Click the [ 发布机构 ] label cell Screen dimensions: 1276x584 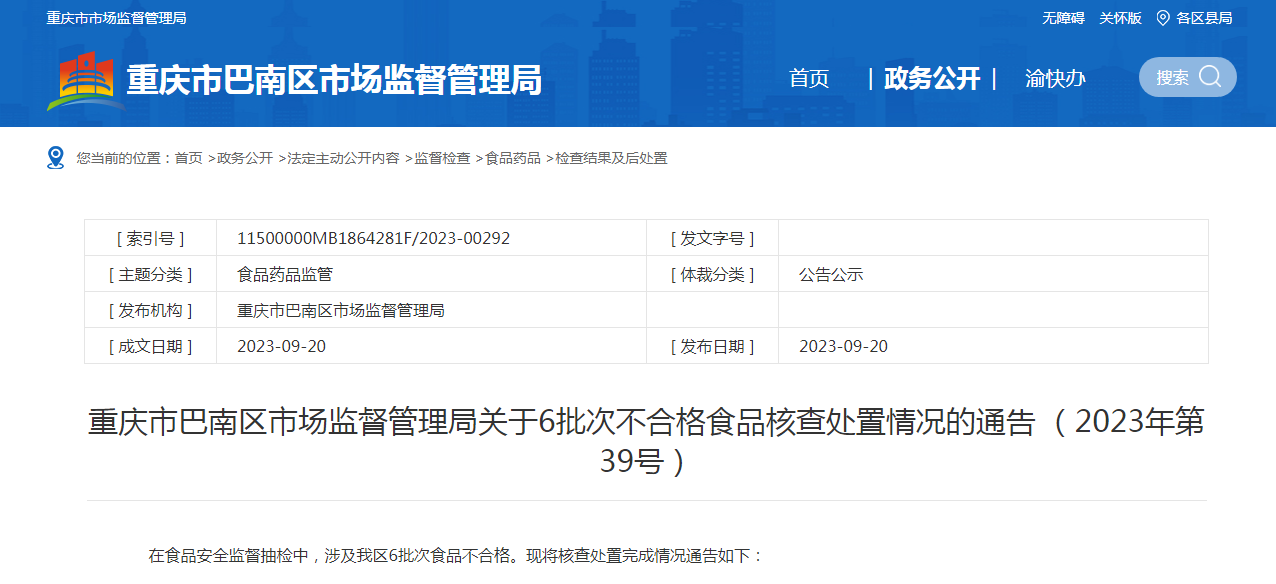[x=151, y=310]
